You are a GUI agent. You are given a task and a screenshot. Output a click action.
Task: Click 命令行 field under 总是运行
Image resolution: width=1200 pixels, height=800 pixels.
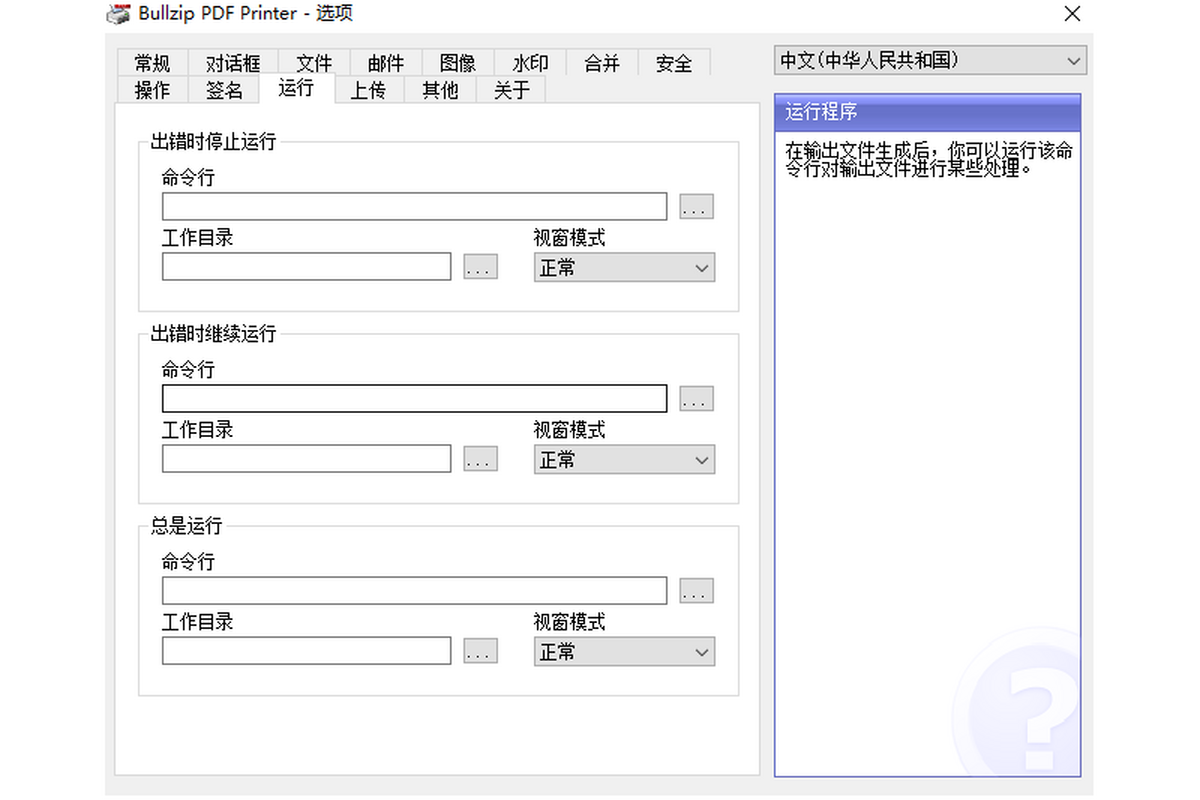[414, 590]
